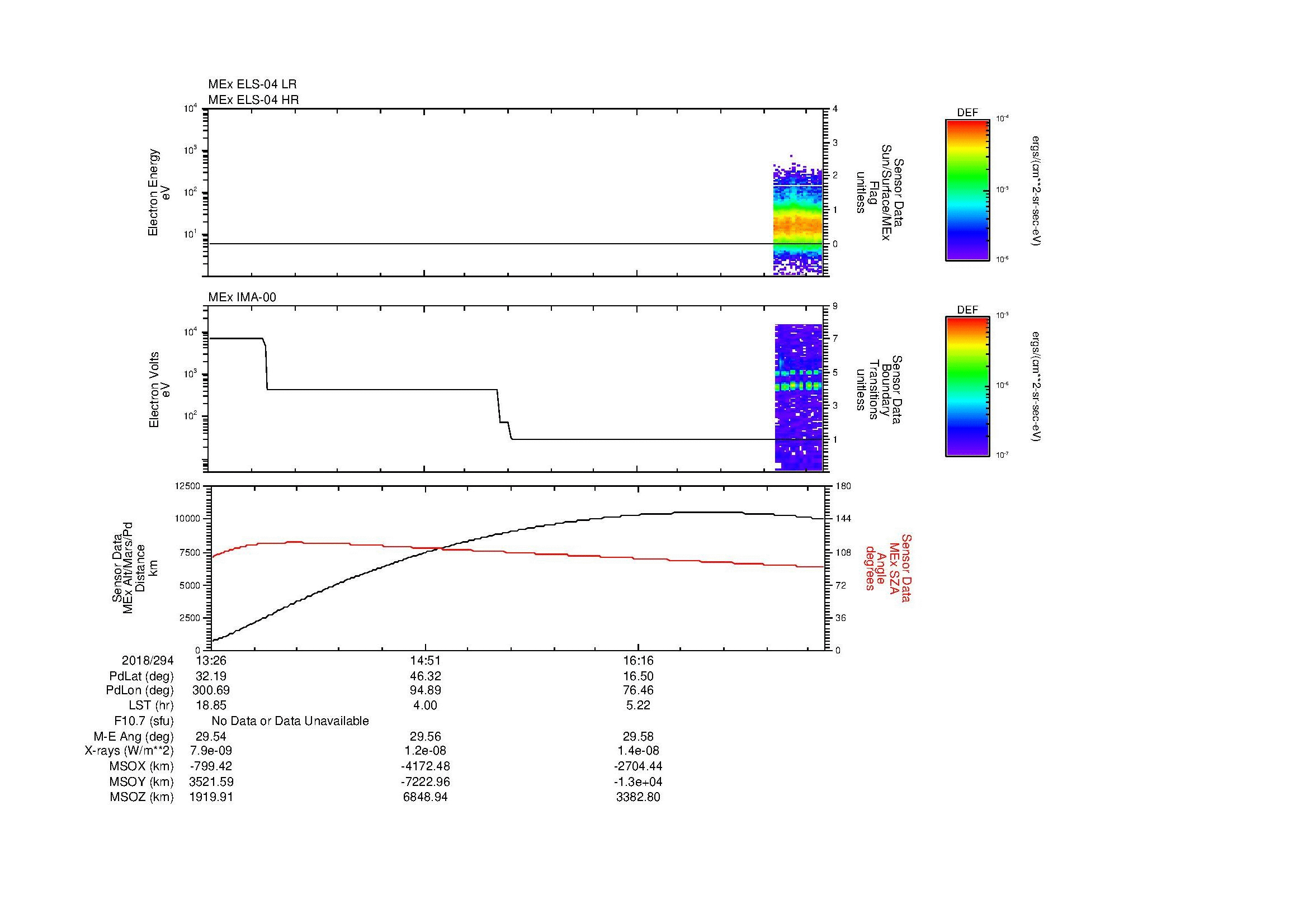Click the red 'MEx SZA Angle degrees' label

pos(887,567)
